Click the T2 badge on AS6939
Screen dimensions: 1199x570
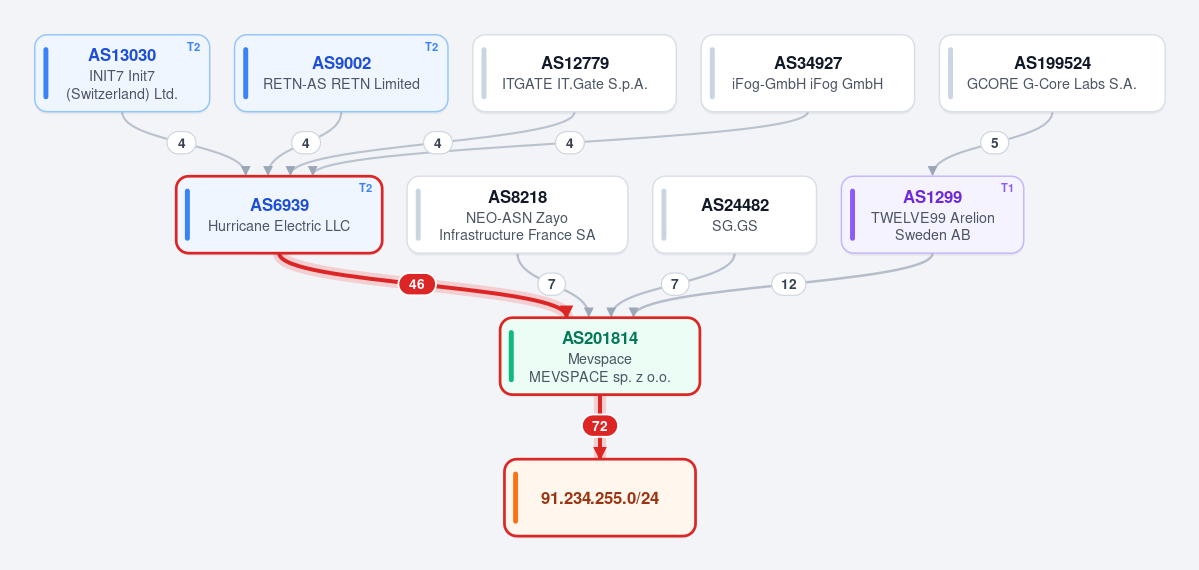(366, 188)
